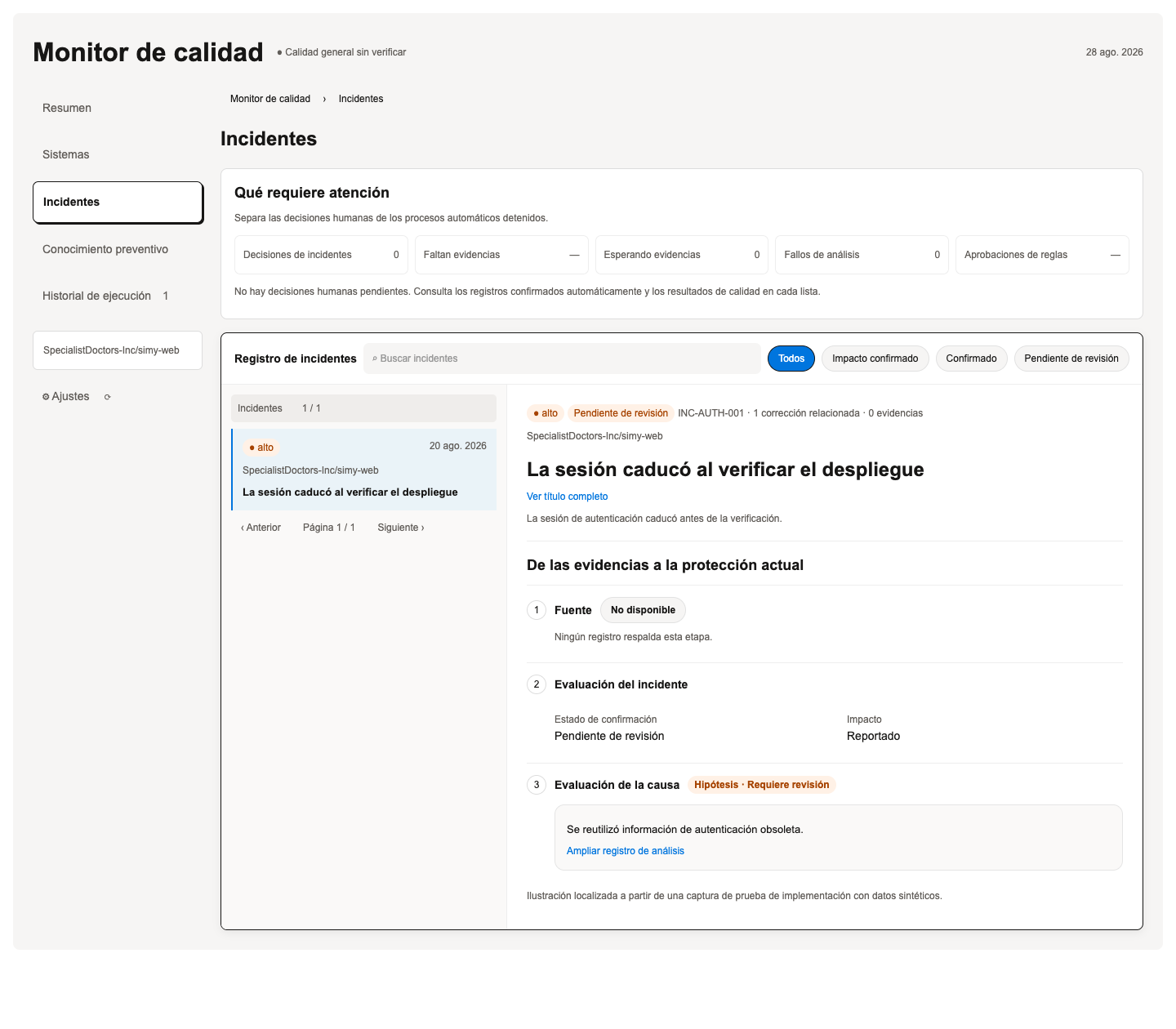Click the Monitor de calidad breadcrumb
The width and height of the screenshot is (1176, 1029).
coord(270,99)
